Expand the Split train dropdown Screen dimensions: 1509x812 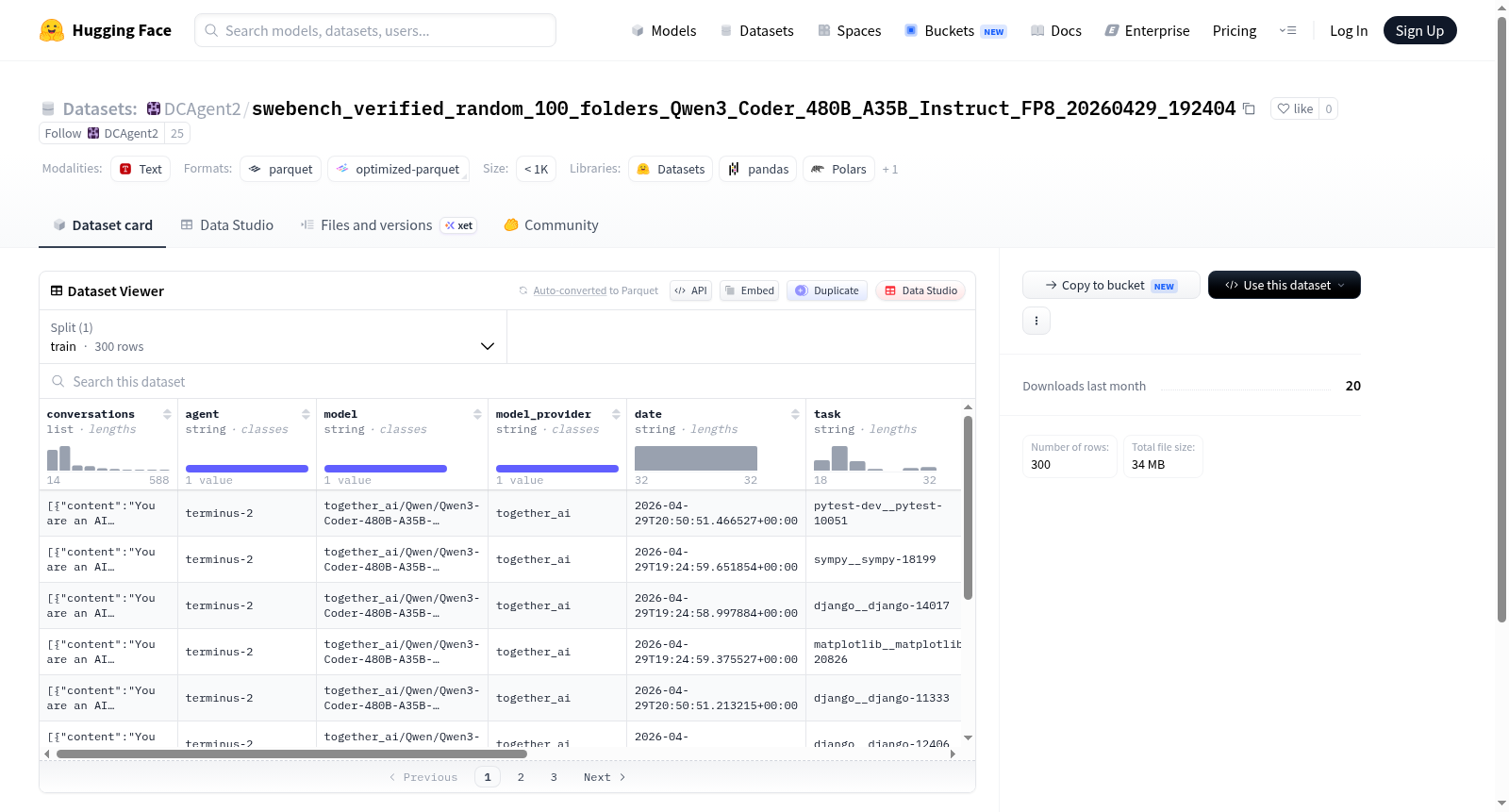coord(273,337)
